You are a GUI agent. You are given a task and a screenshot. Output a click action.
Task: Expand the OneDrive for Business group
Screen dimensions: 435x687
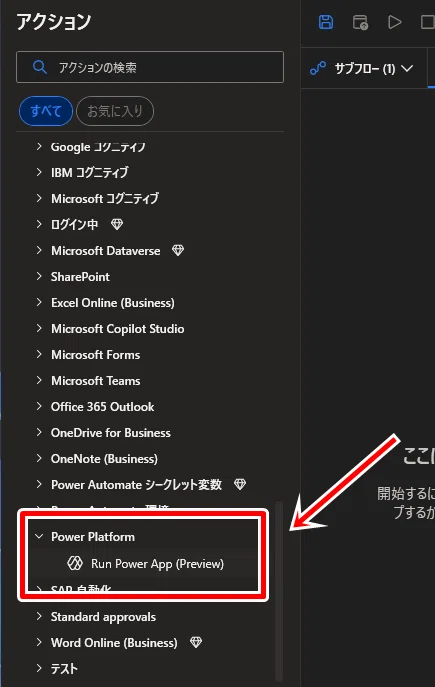(x=39, y=432)
